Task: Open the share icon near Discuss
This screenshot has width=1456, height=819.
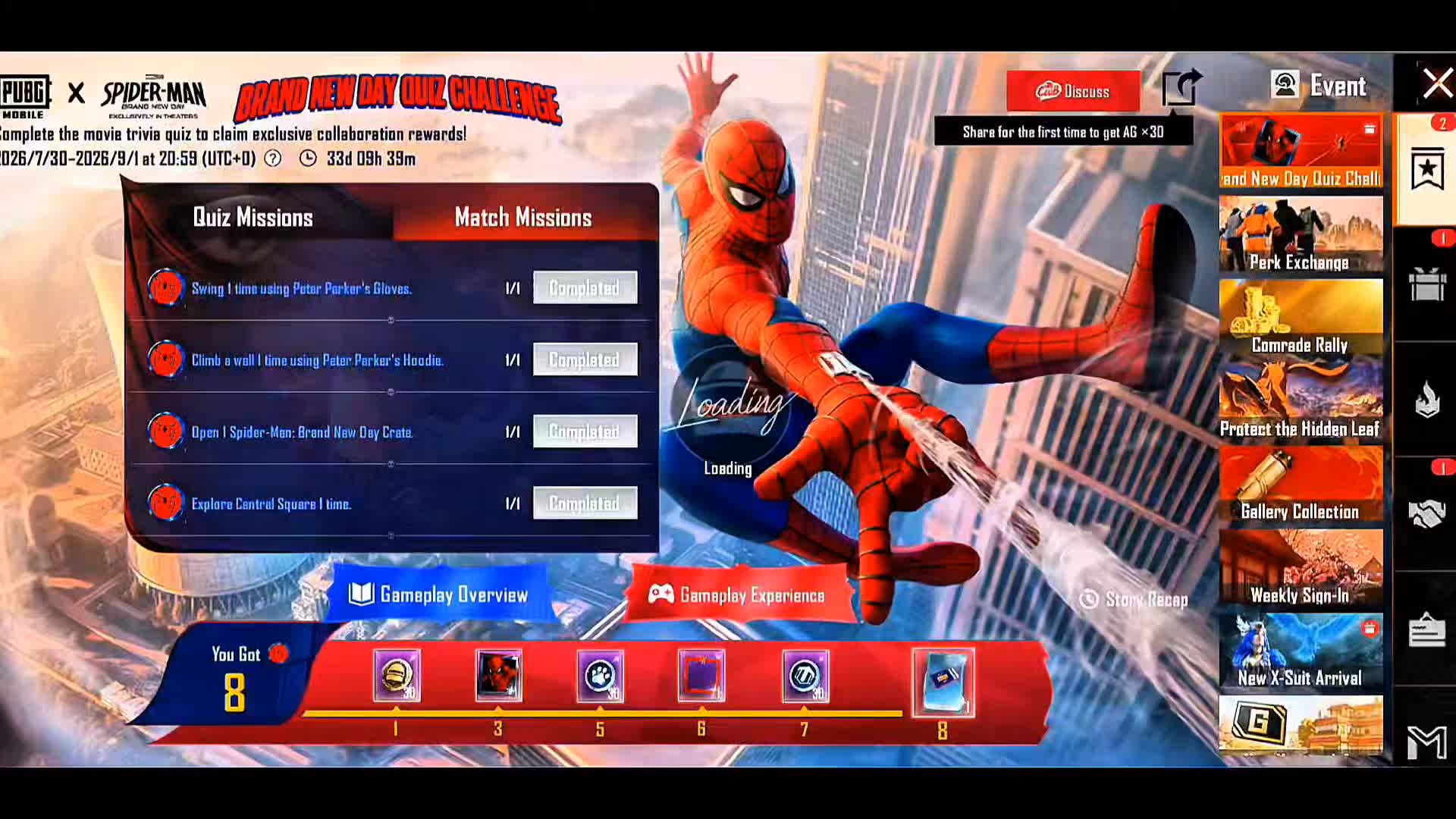Action: click(x=1181, y=89)
